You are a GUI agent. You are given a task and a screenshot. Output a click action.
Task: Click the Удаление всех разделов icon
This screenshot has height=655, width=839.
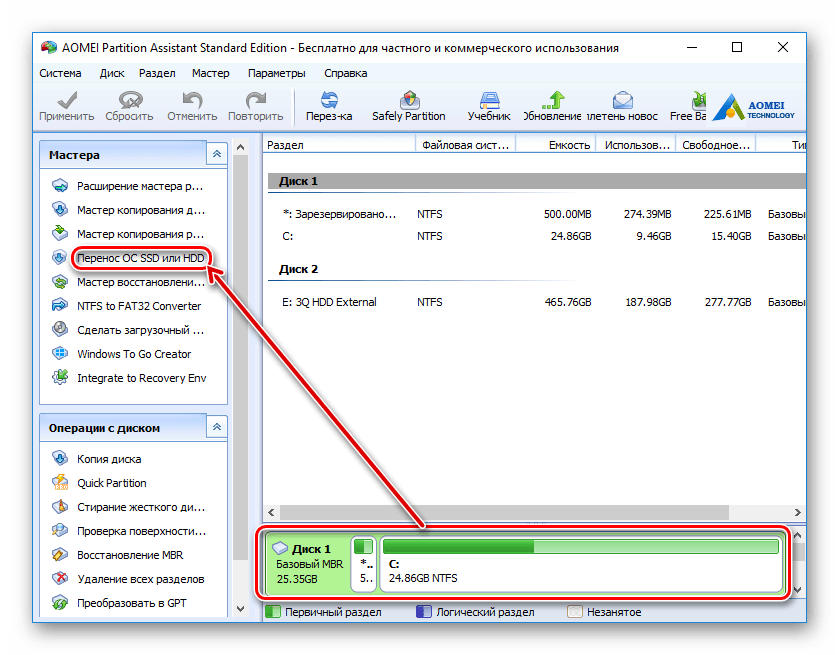point(59,578)
